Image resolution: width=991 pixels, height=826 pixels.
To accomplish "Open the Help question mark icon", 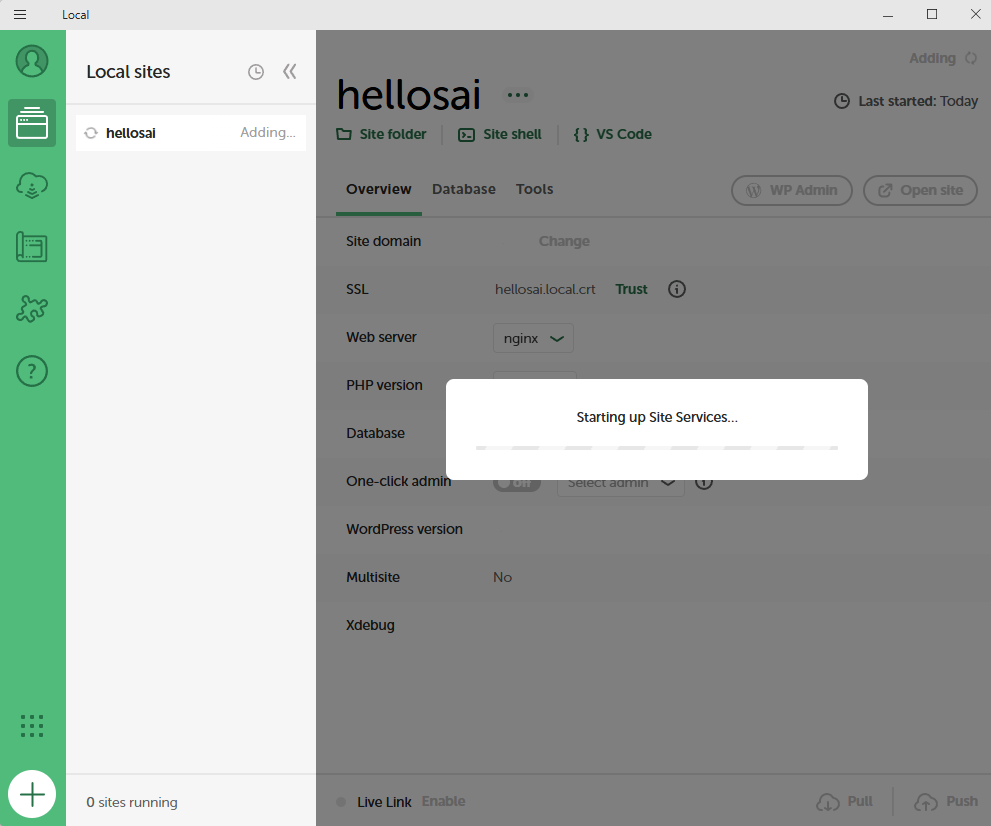I will click(x=32, y=371).
